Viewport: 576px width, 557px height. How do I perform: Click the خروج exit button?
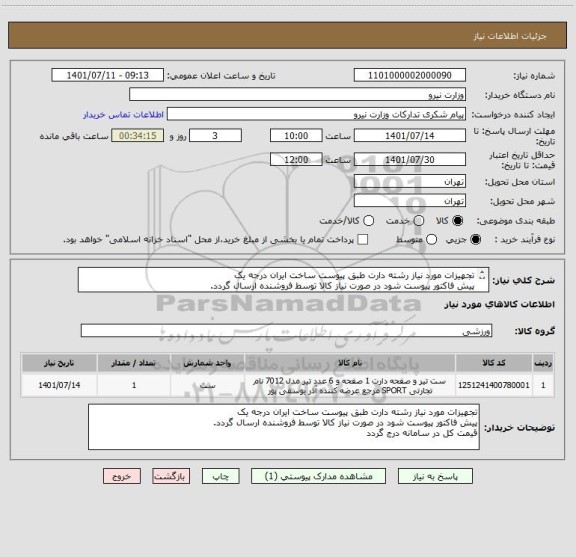tap(122, 476)
